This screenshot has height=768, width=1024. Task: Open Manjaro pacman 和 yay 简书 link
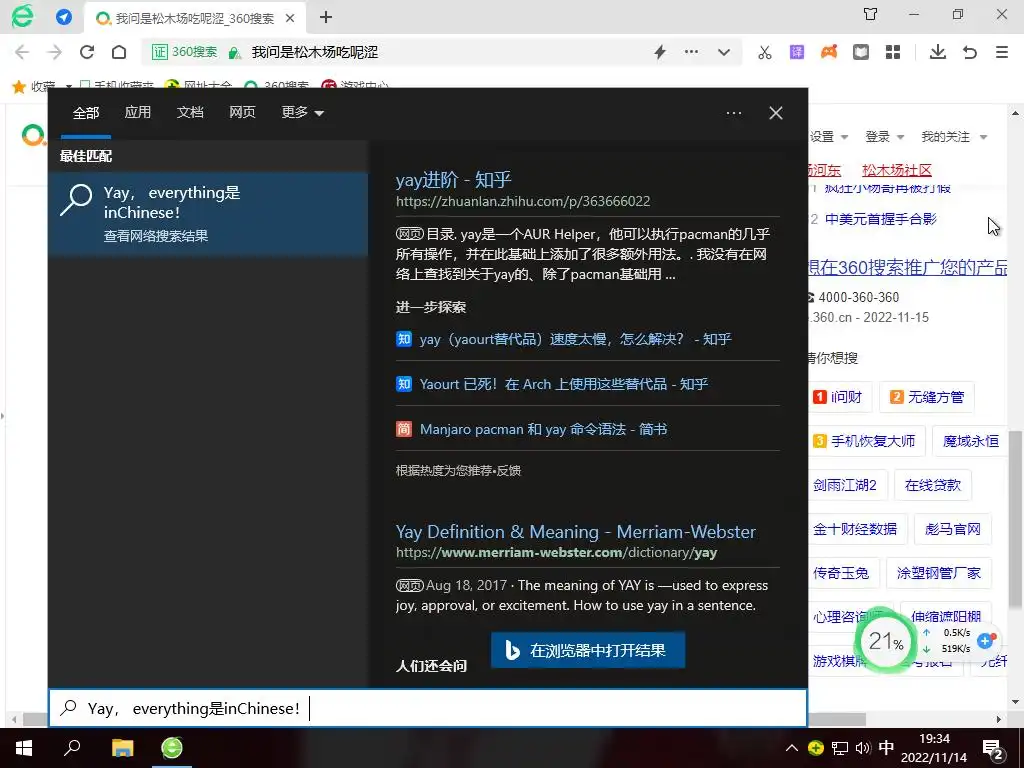click(543, 429)
